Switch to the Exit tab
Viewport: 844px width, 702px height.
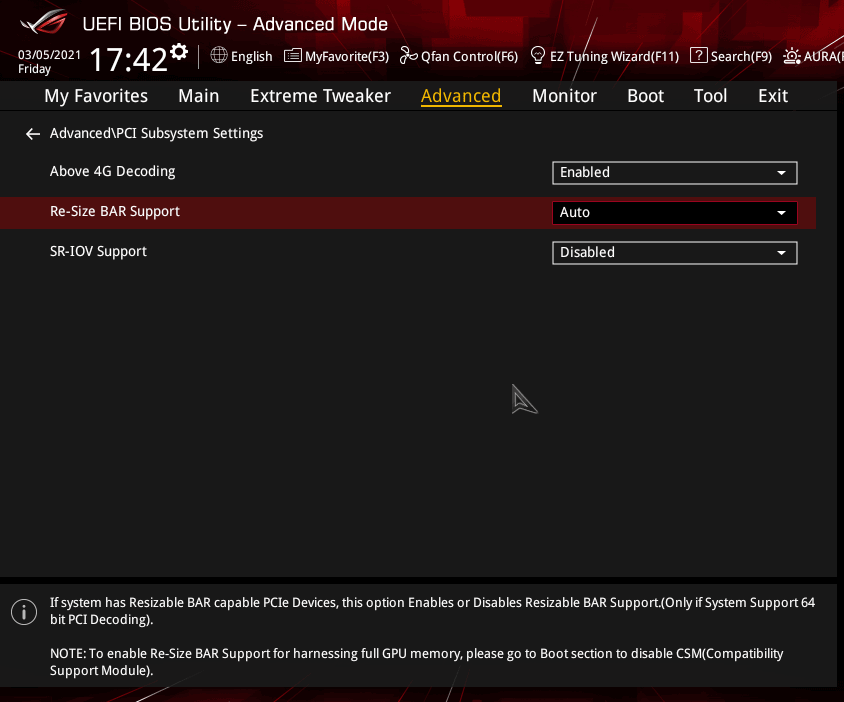[773, 96]
